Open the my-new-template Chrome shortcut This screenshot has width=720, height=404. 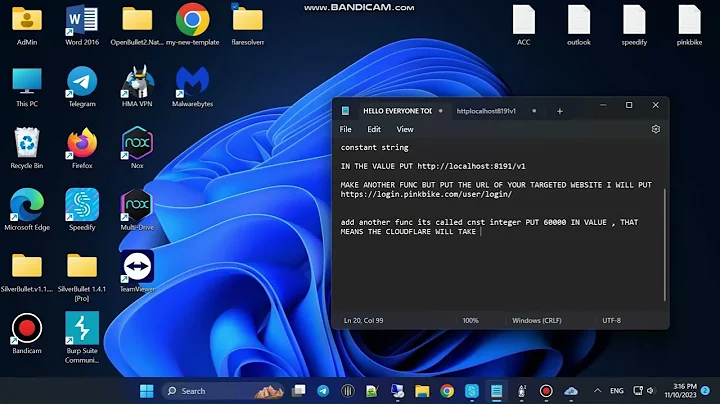click(192, 25)
